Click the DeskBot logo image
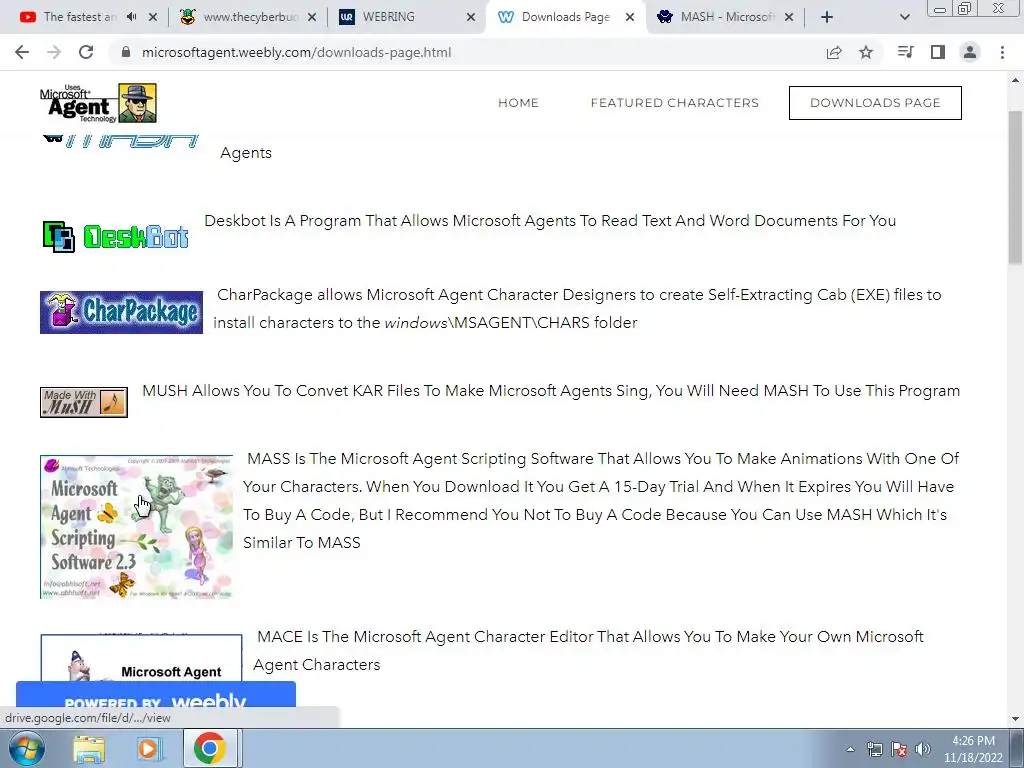The image size is (1024, 768). 116,236
